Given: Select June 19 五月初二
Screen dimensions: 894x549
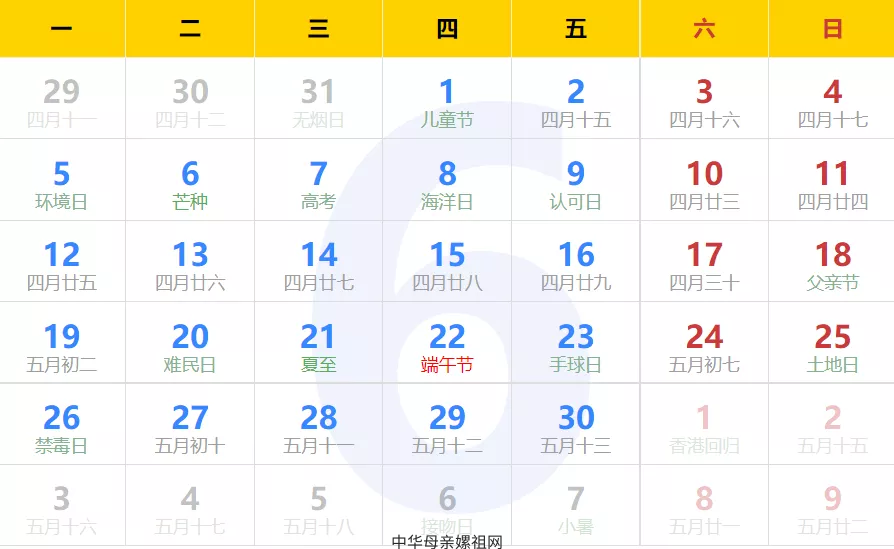Looking at the screenshot, I should pos(62,343).
